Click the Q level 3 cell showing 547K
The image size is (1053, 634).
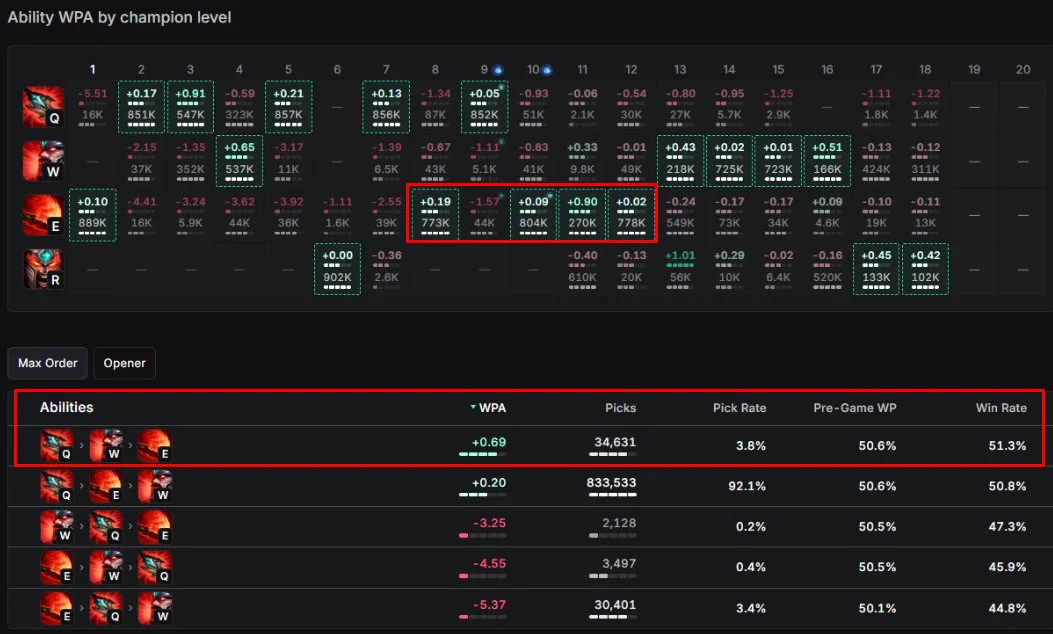190,106
